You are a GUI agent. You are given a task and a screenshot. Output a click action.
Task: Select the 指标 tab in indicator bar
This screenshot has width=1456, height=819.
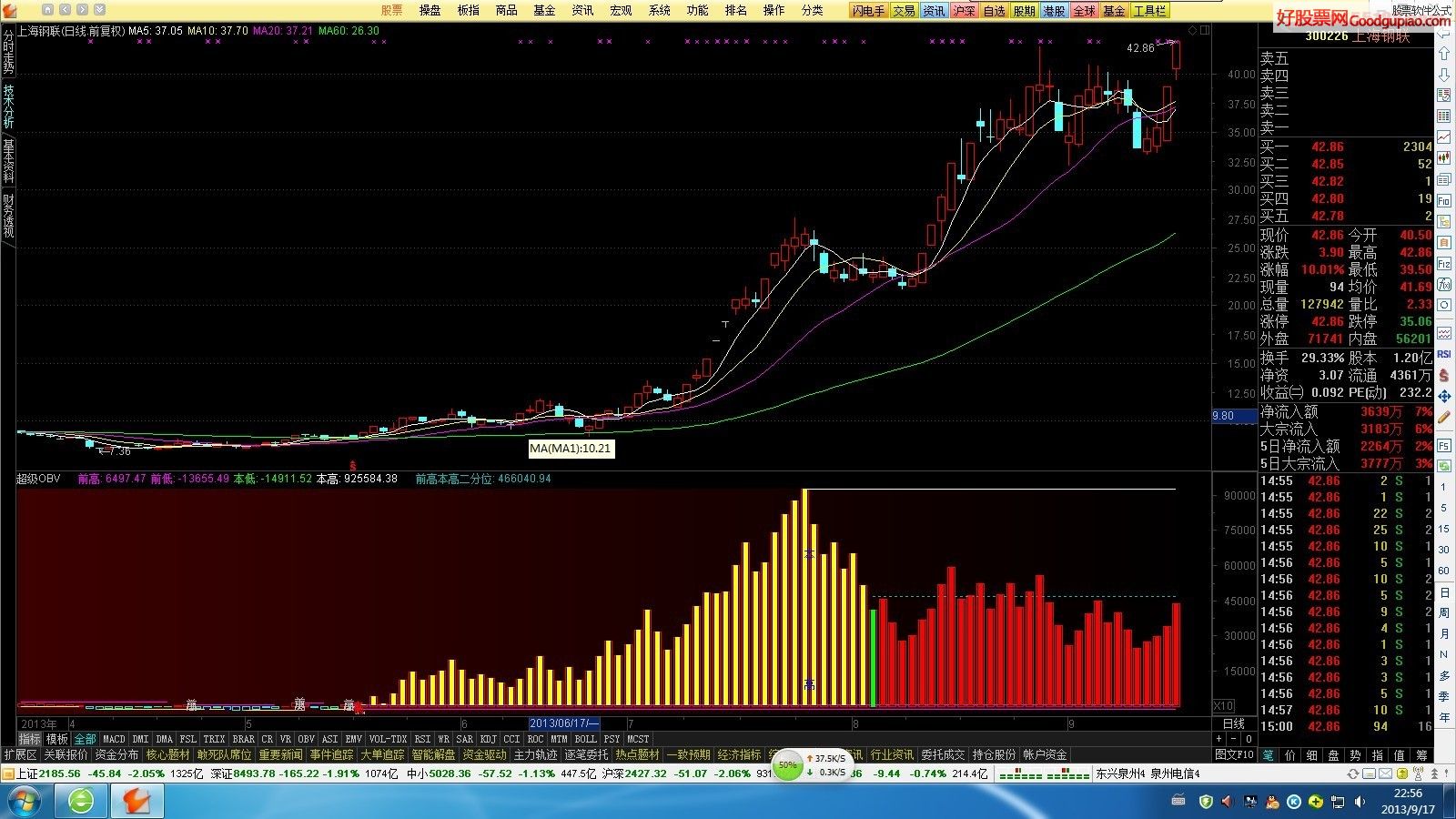[x=30, y=739]
